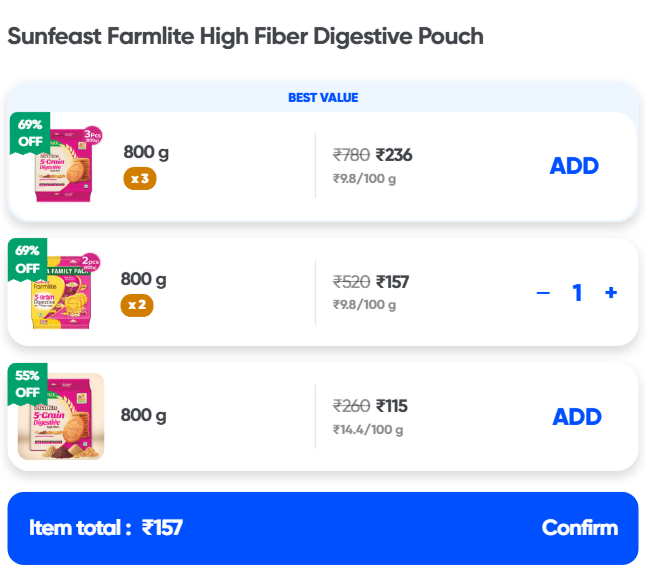646x568 pixels.
Task: Open the single pack product thumbnail
Action: tap(62, 416)
